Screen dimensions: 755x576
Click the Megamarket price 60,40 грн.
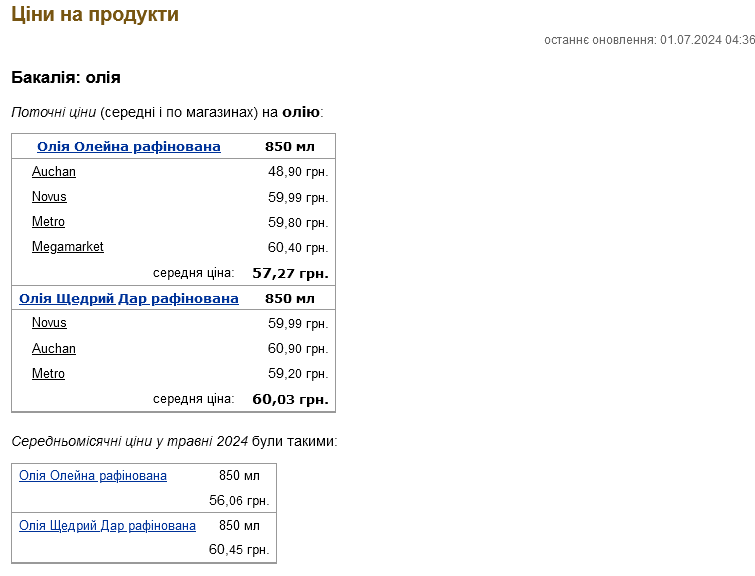pos(298,248)
